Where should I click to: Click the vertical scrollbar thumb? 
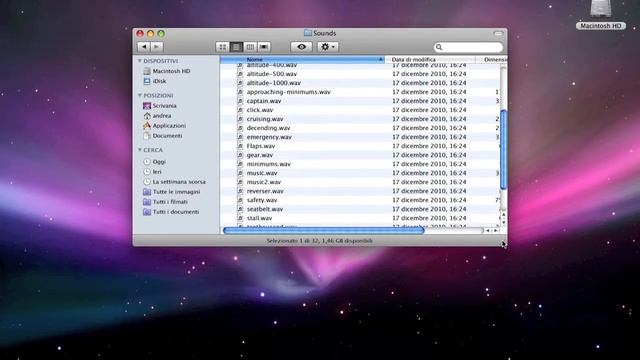[x=503, y=149]
